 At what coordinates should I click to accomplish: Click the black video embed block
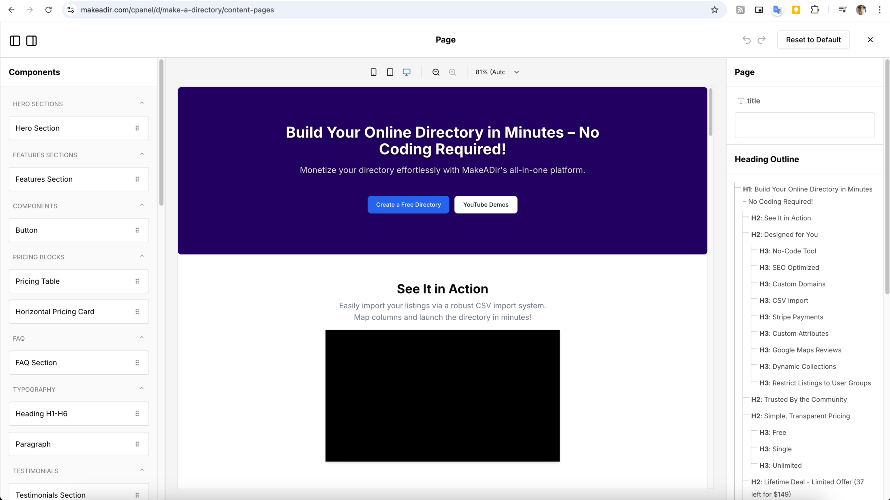coord(442,396)
